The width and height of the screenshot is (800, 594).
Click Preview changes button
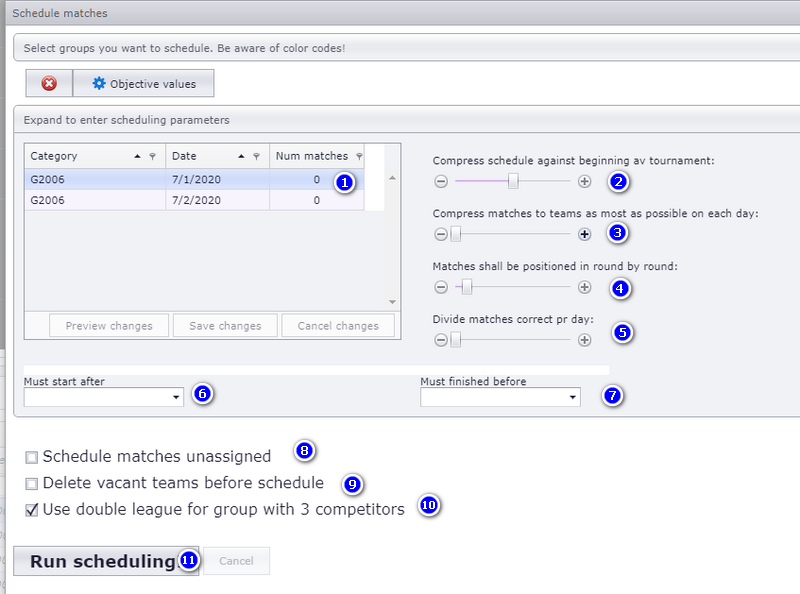109,326
